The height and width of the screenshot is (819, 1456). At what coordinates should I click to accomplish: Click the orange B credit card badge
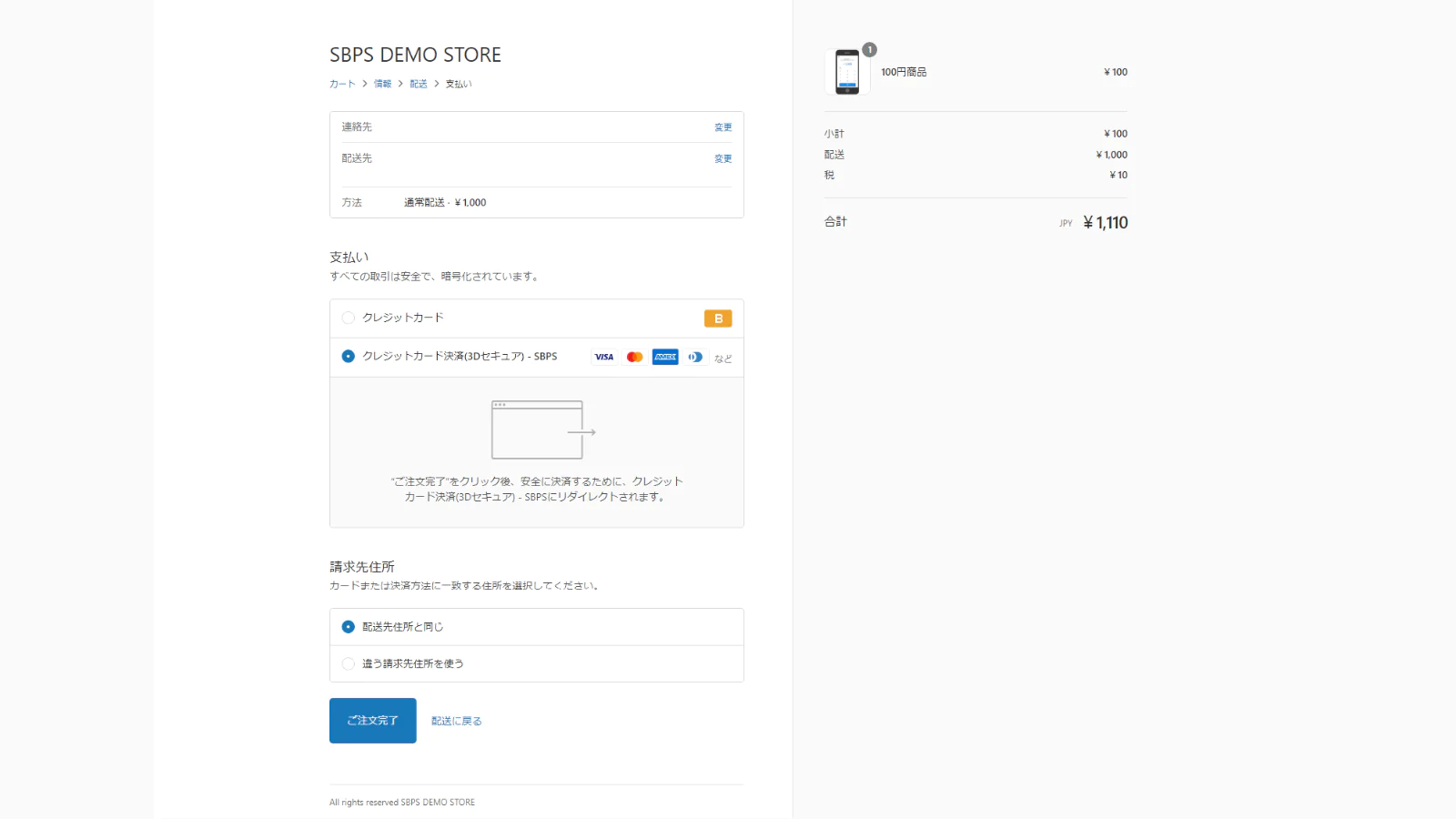(x=718, y=318)
